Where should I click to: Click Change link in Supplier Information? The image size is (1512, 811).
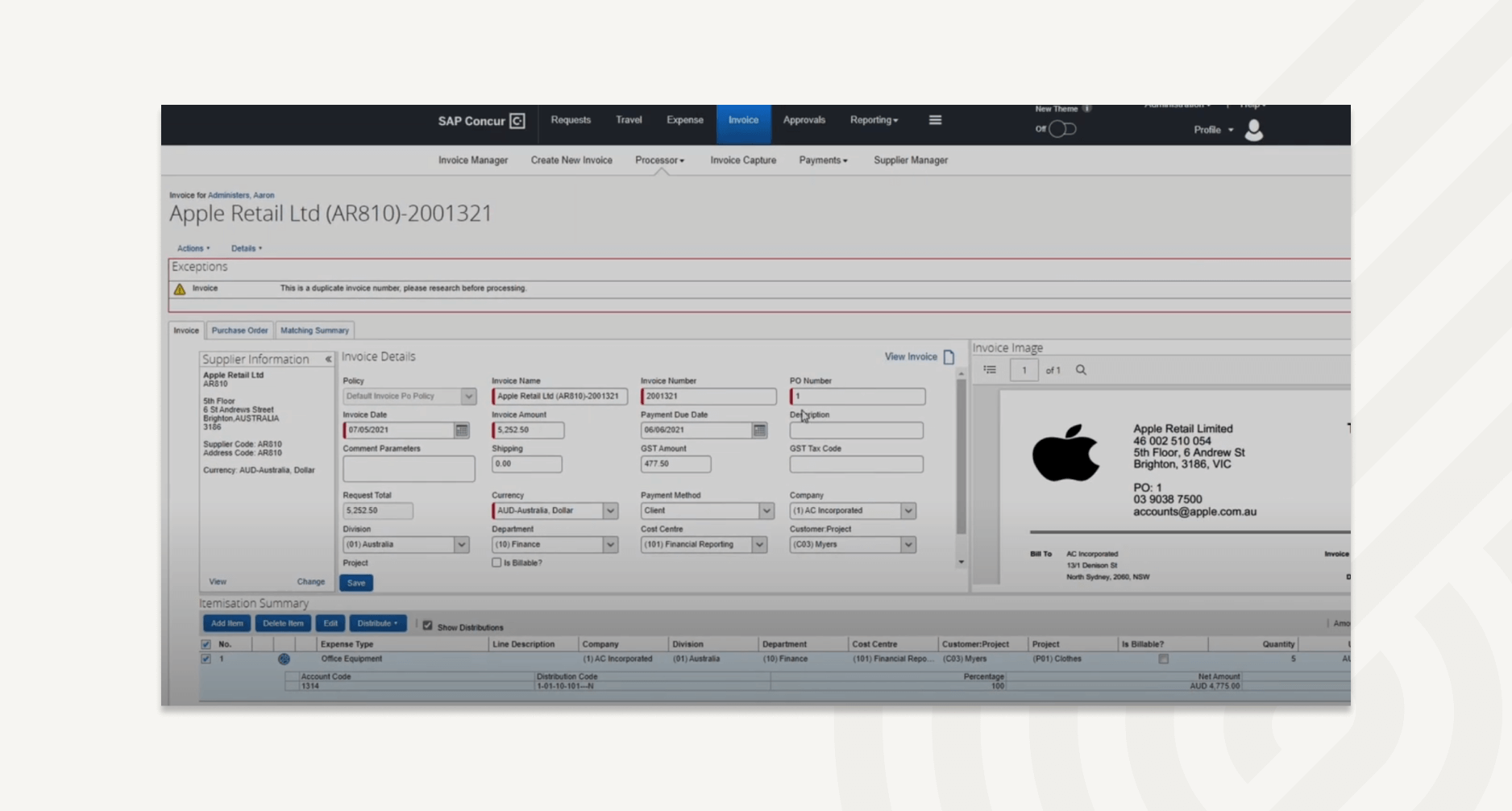[x=310, y=581]
